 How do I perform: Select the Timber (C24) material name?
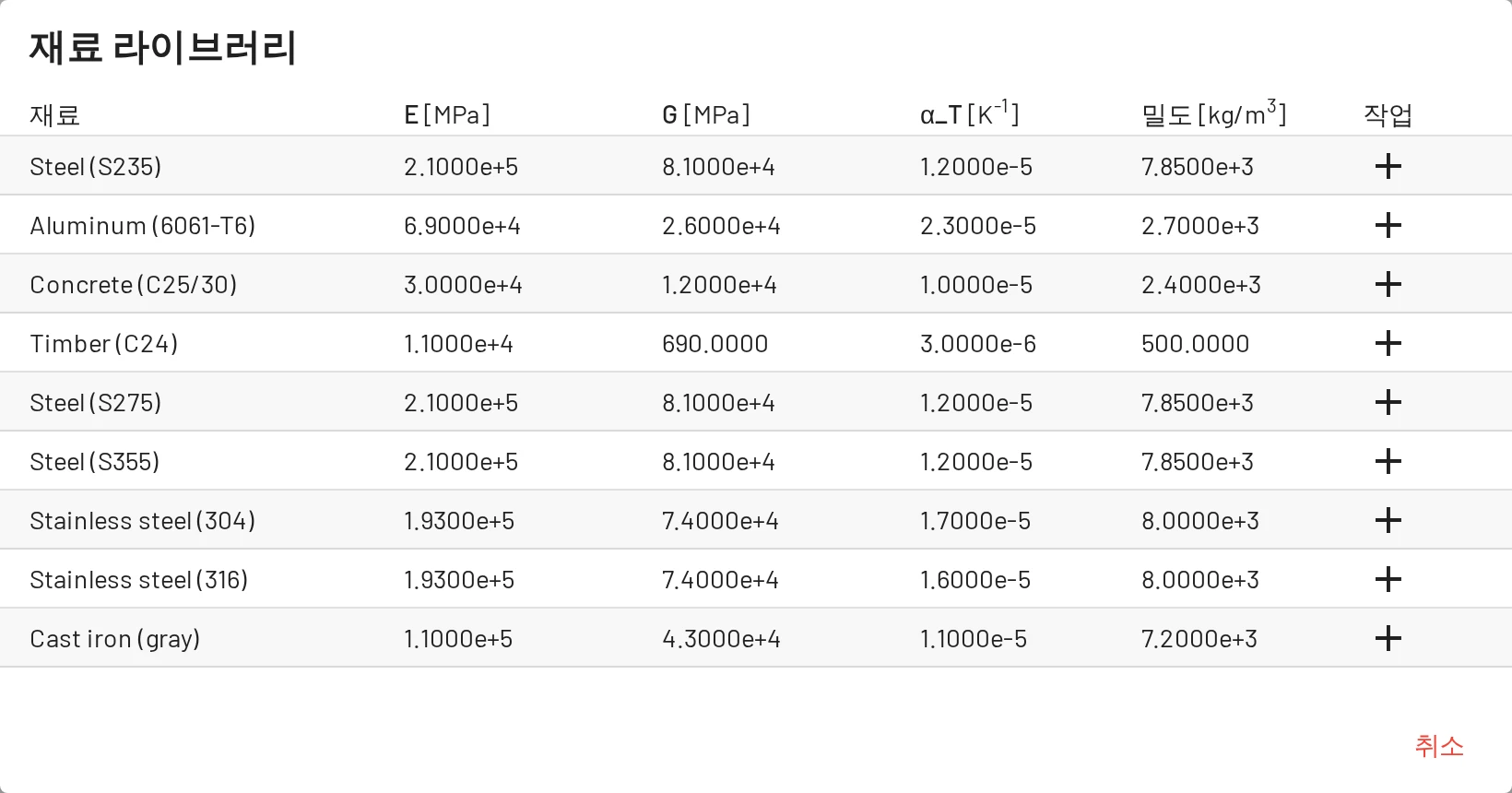(x=104, y=344)
